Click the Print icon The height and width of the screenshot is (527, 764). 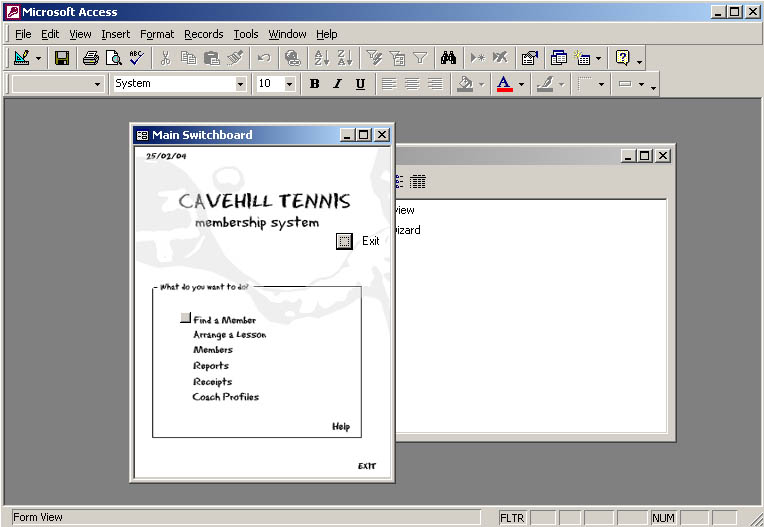[x=91, y=58]
